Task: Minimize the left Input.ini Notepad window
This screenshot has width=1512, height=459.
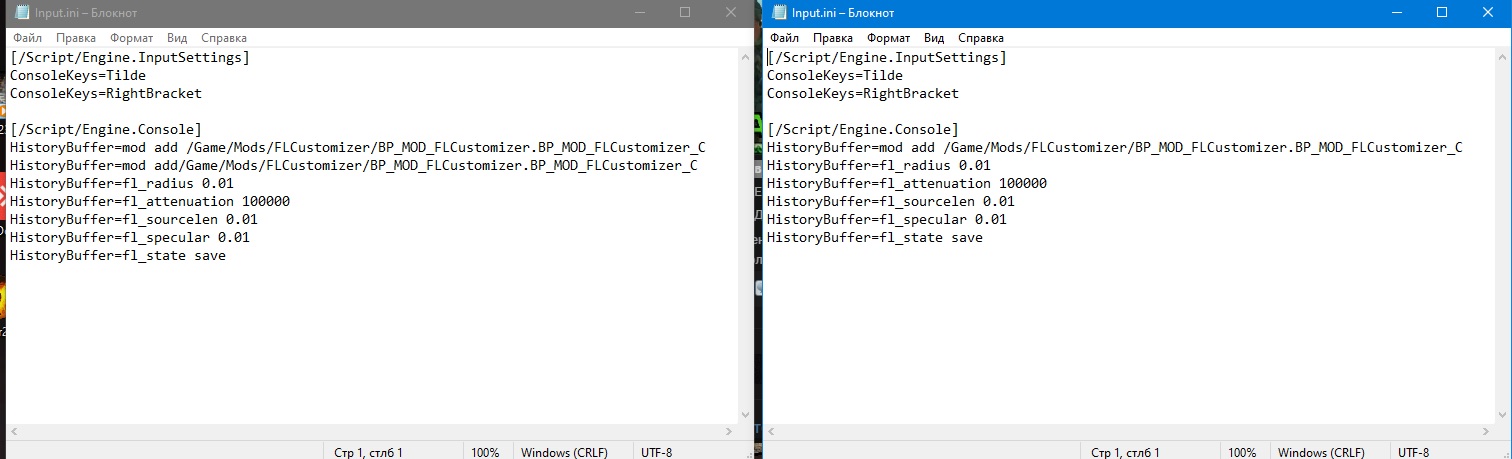Action: (639, 13)
